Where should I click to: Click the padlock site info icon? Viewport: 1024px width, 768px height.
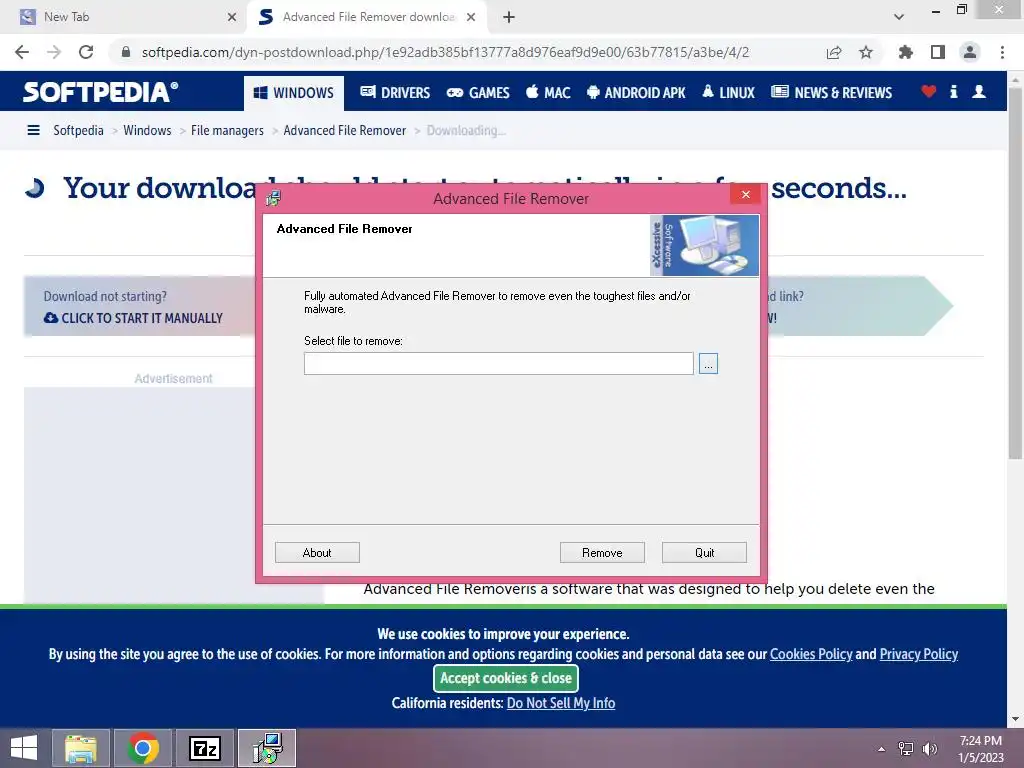pos(126,52)
